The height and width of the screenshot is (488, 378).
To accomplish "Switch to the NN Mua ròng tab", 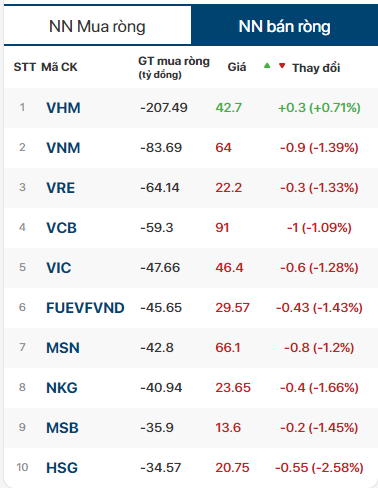I will pyautogui.click(x=97, y=26).
